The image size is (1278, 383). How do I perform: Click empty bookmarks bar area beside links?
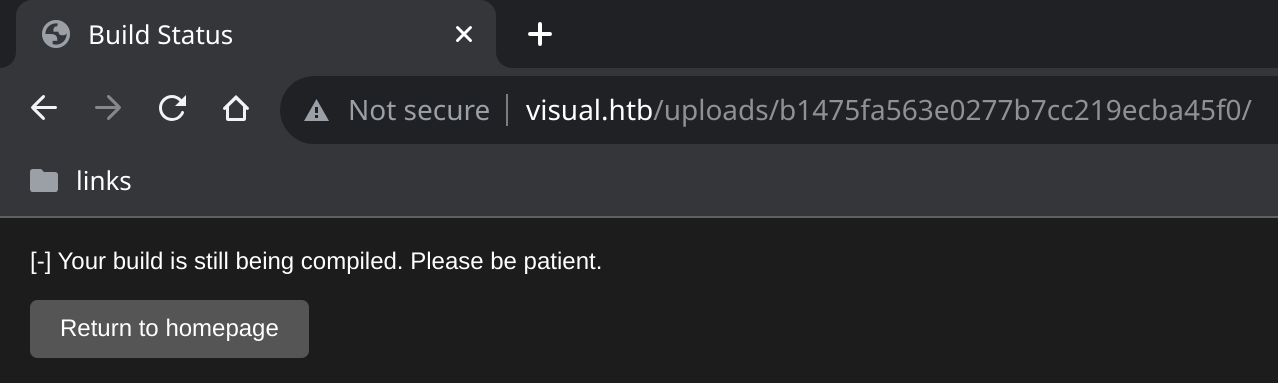pyautogui.click(x=700, y=181)
